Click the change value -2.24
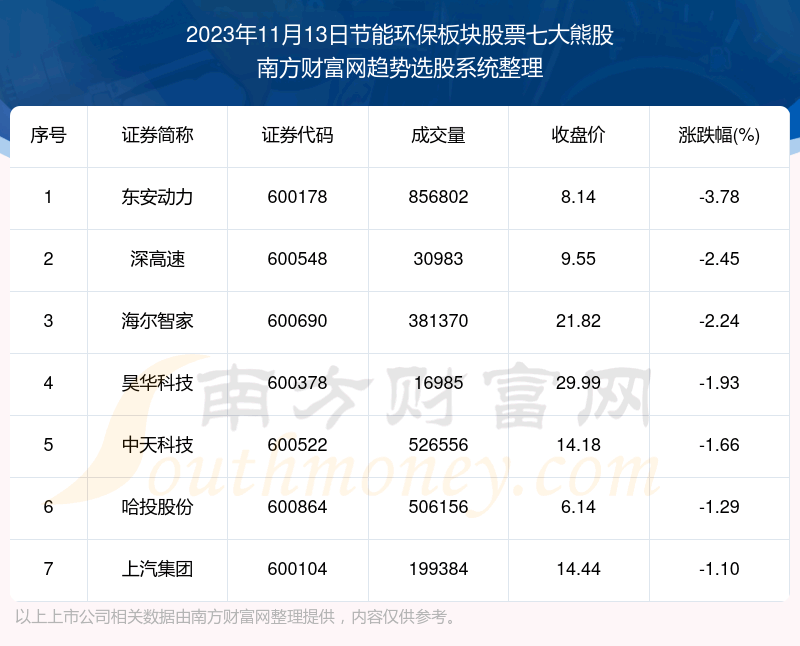 [719, 321]
